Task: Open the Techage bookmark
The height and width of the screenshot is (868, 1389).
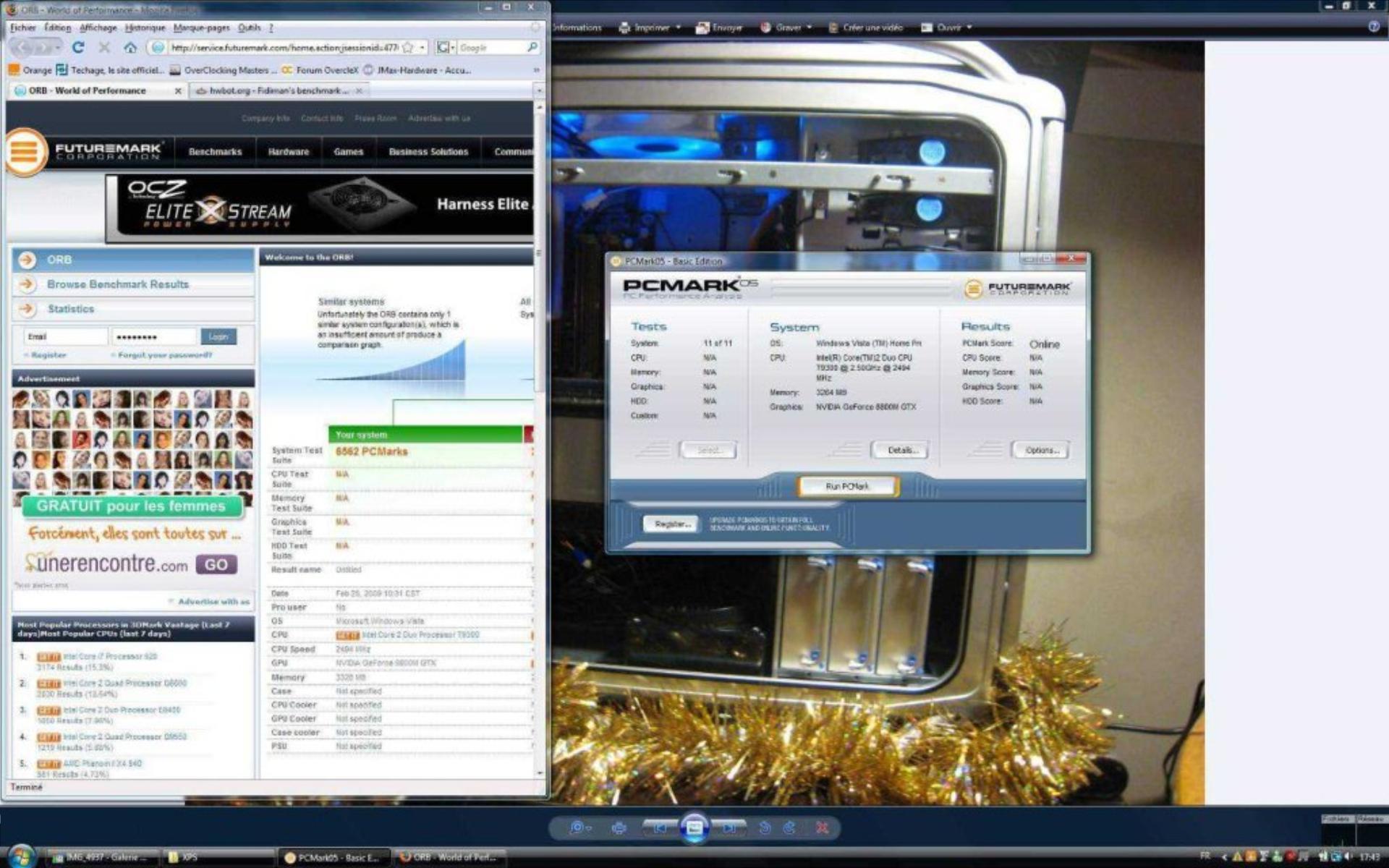Action: (x=110, y=70)
